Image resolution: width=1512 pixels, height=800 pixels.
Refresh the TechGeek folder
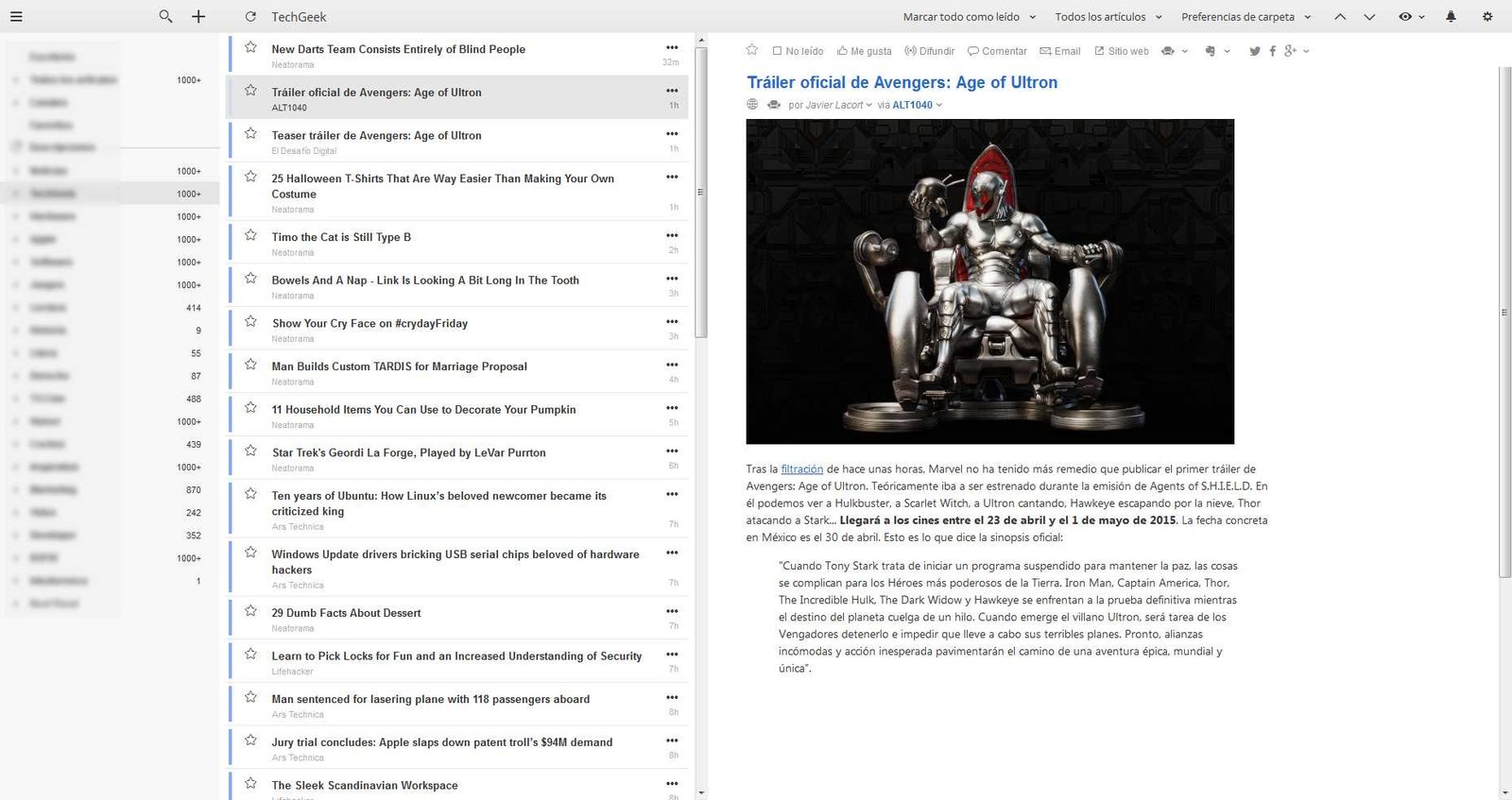[x=250, y=16]
